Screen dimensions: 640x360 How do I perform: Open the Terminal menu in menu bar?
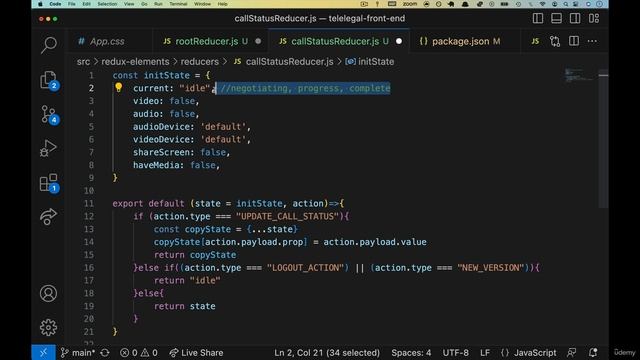(178, 4)
